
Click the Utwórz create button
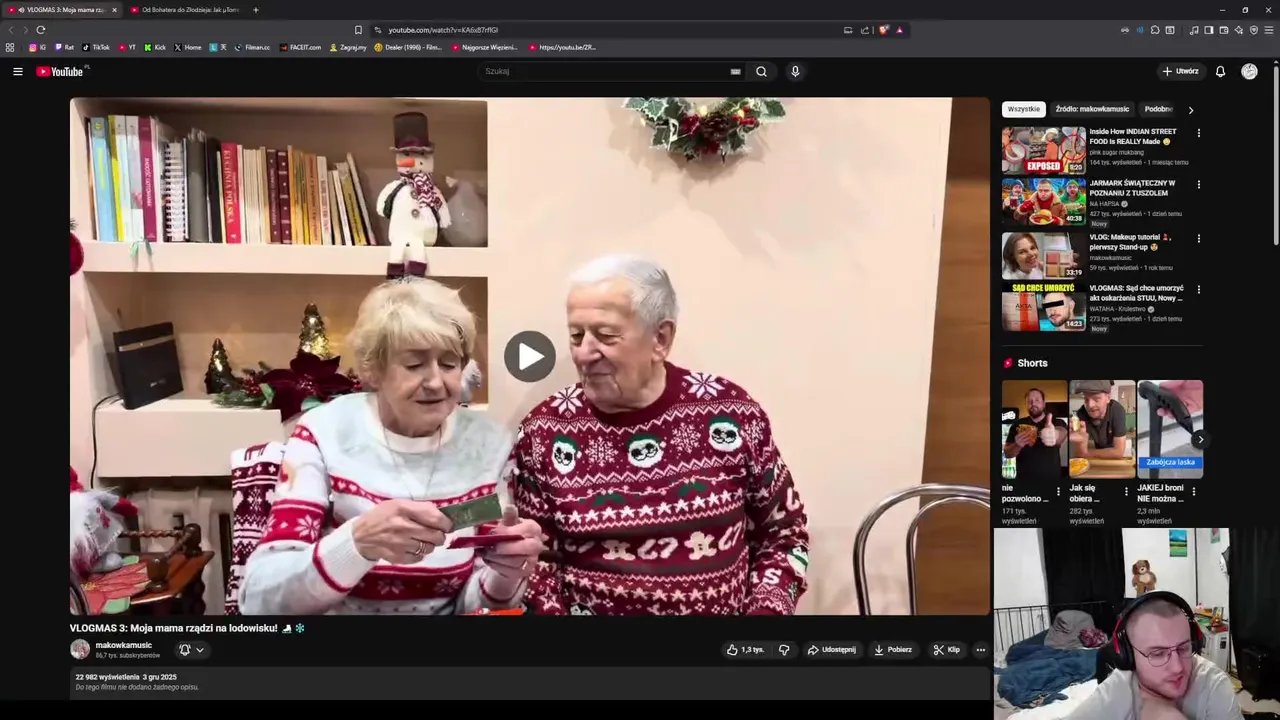1180,71
